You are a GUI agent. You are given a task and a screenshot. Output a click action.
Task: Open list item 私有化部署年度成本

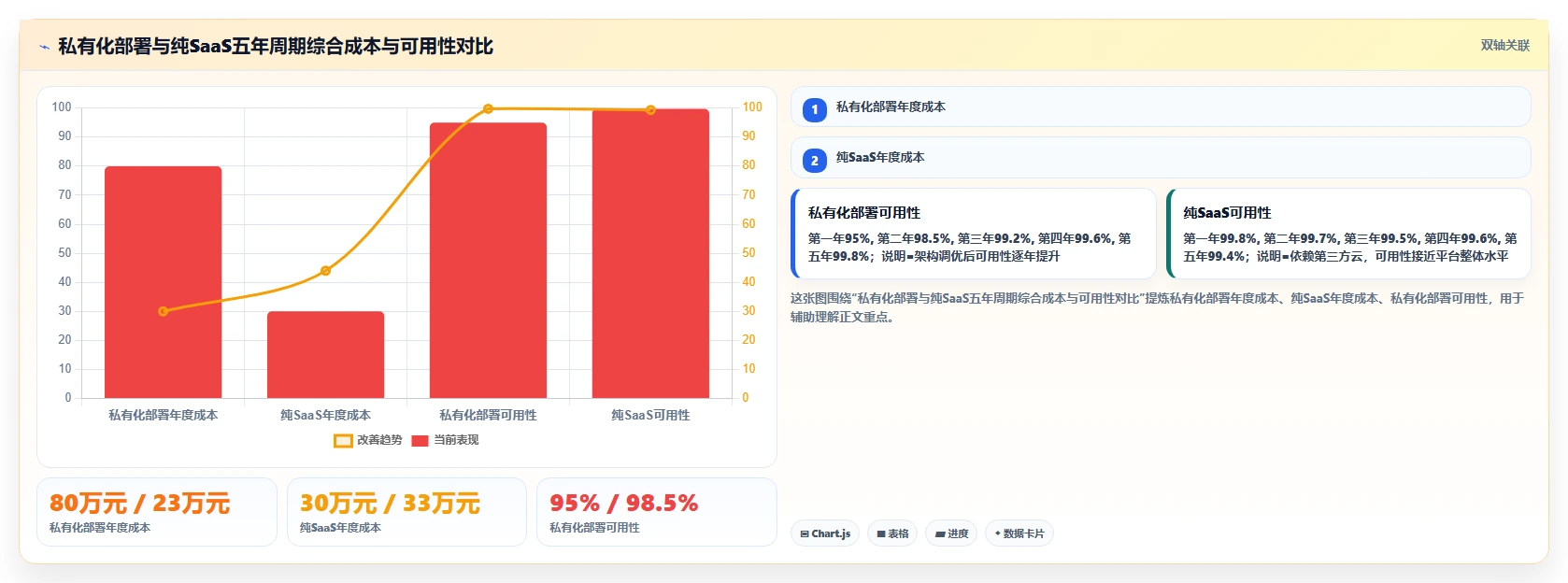[x=1161, y=107]
